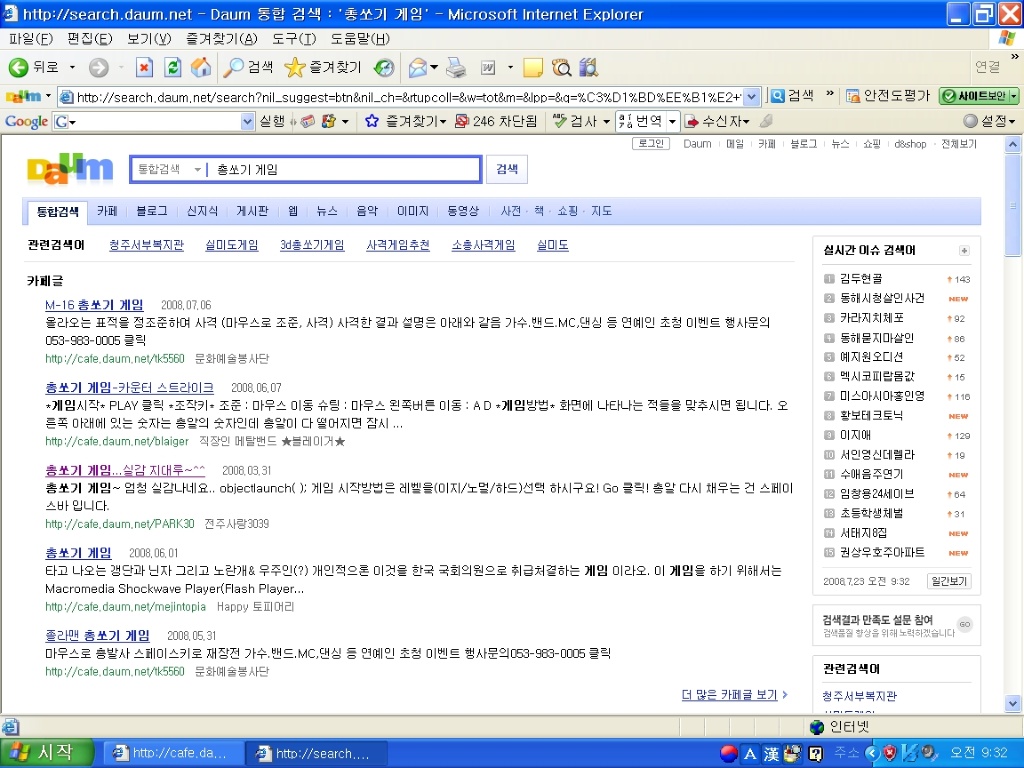Open 총쏘기 게임-카운터 스트라이크 link
The image size is (1024, 768).
click(129, 387)
